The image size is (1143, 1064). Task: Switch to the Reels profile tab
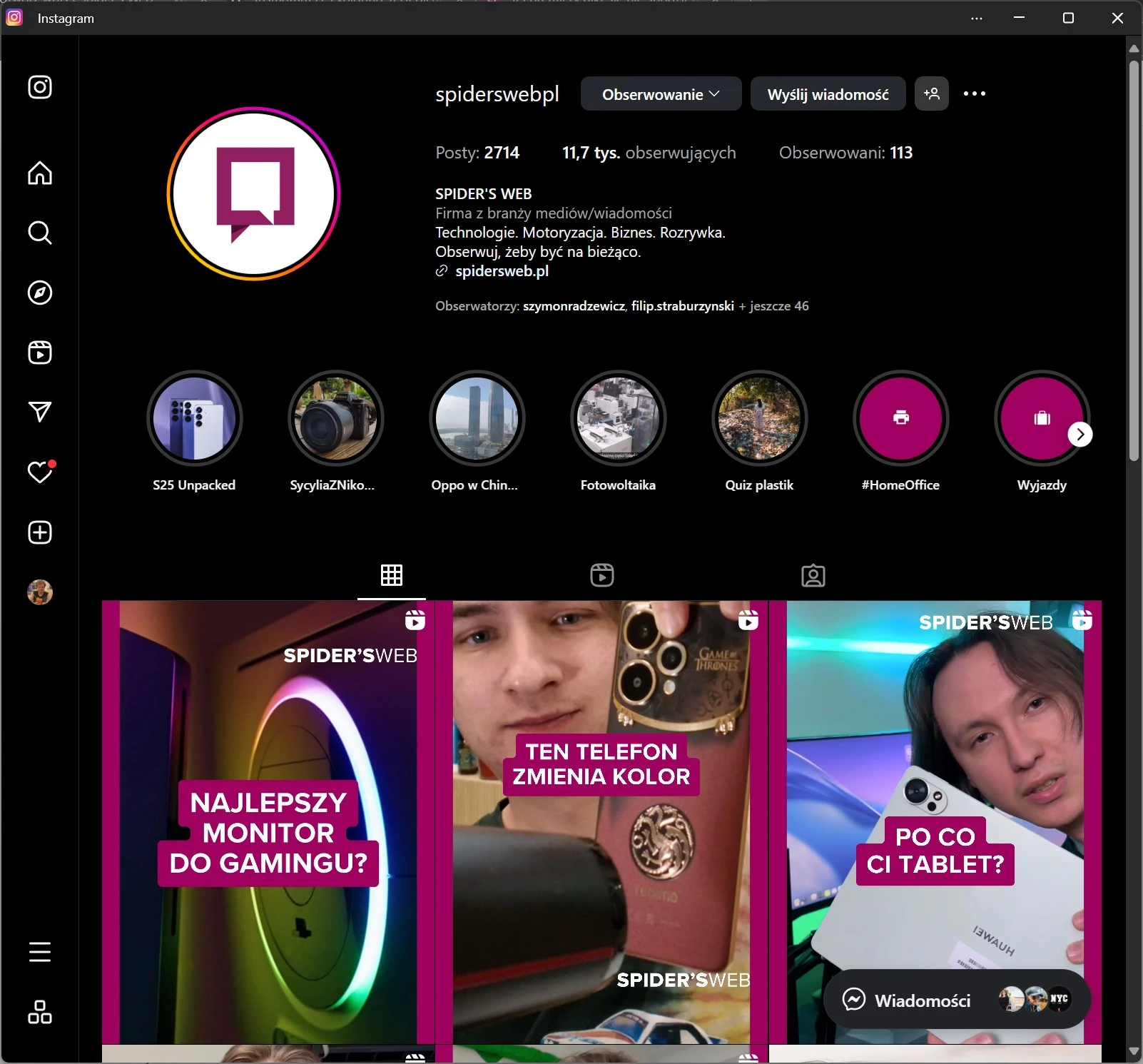click(602, 575)
